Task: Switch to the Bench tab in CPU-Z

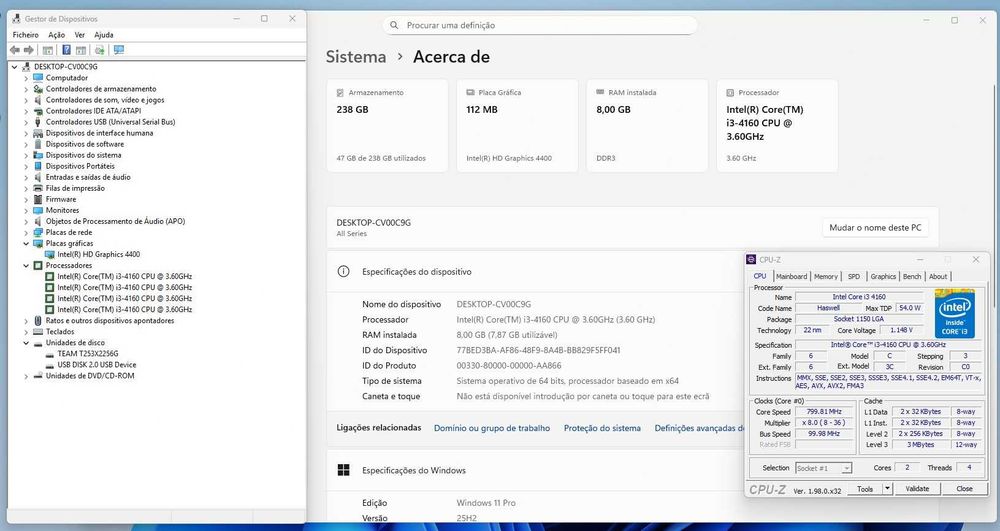Action: tap(912, 277)
